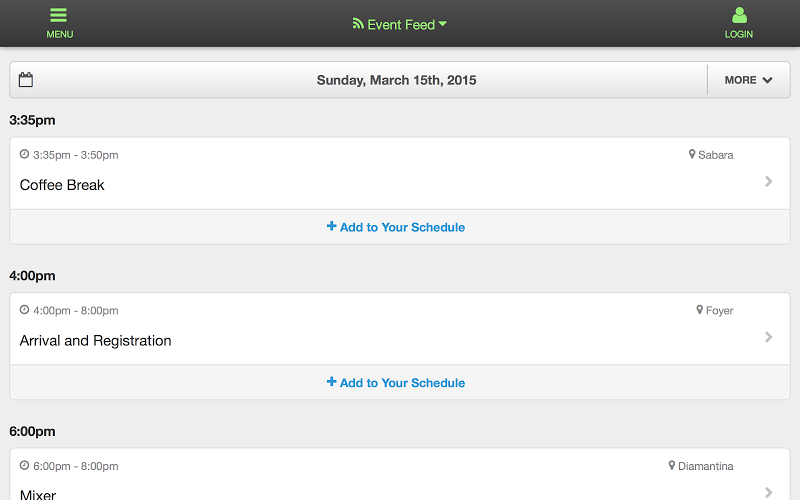Click the clock icon for 3:35pm - 3:50pm
The image size is (800, 500).
pyautogui.click(x=24, y=154)
